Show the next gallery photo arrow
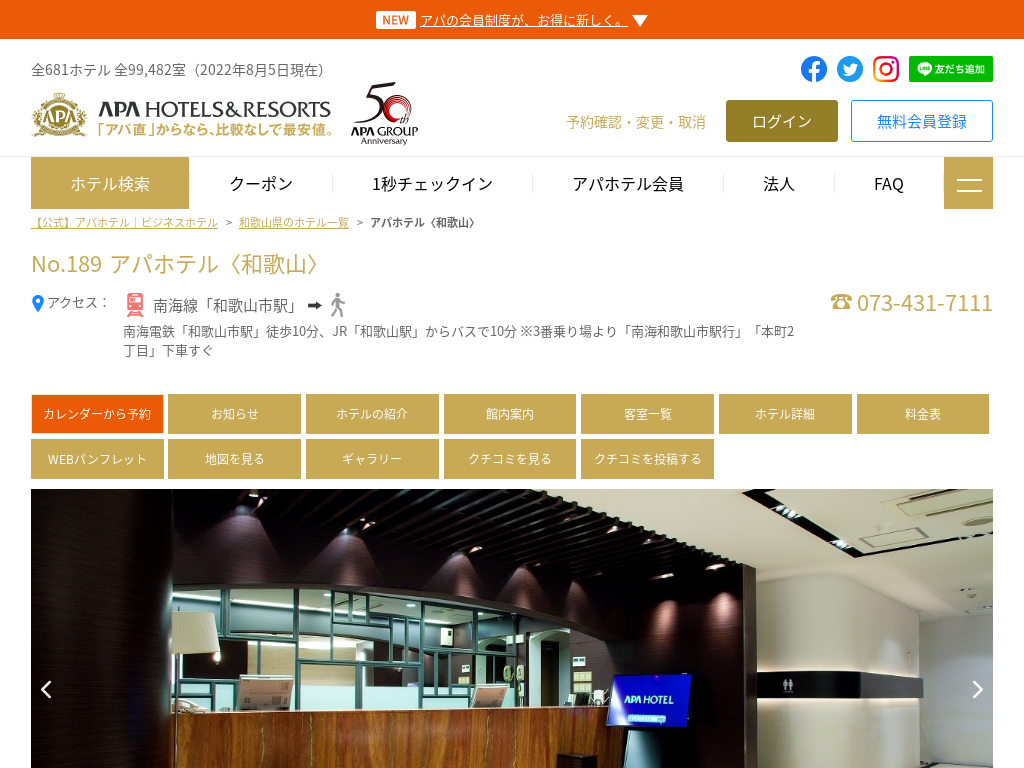 (977, 690)
